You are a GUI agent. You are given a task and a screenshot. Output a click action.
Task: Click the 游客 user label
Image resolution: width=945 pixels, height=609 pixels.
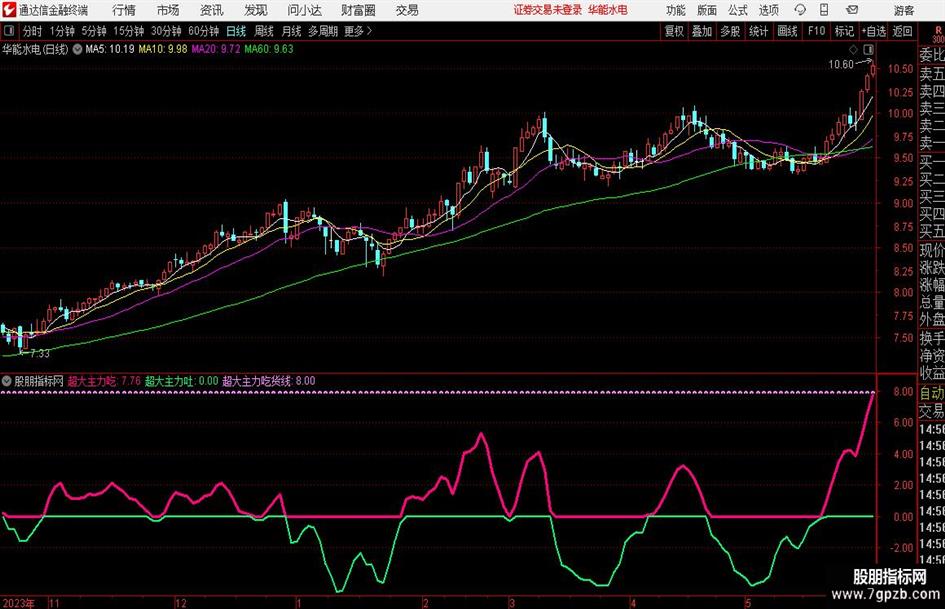click(904, 10)
